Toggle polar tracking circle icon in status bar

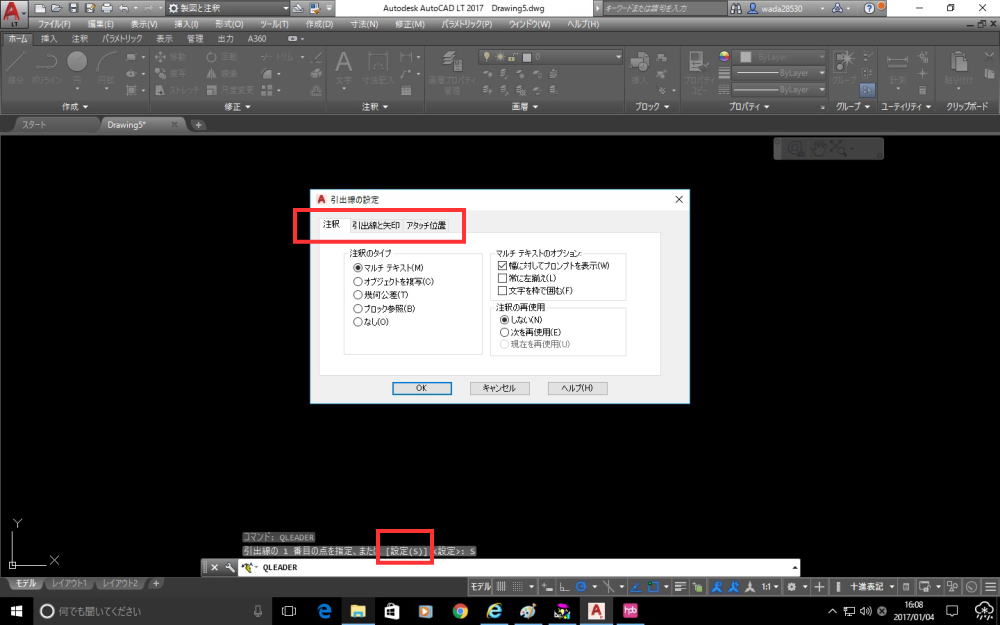[581, 586]
